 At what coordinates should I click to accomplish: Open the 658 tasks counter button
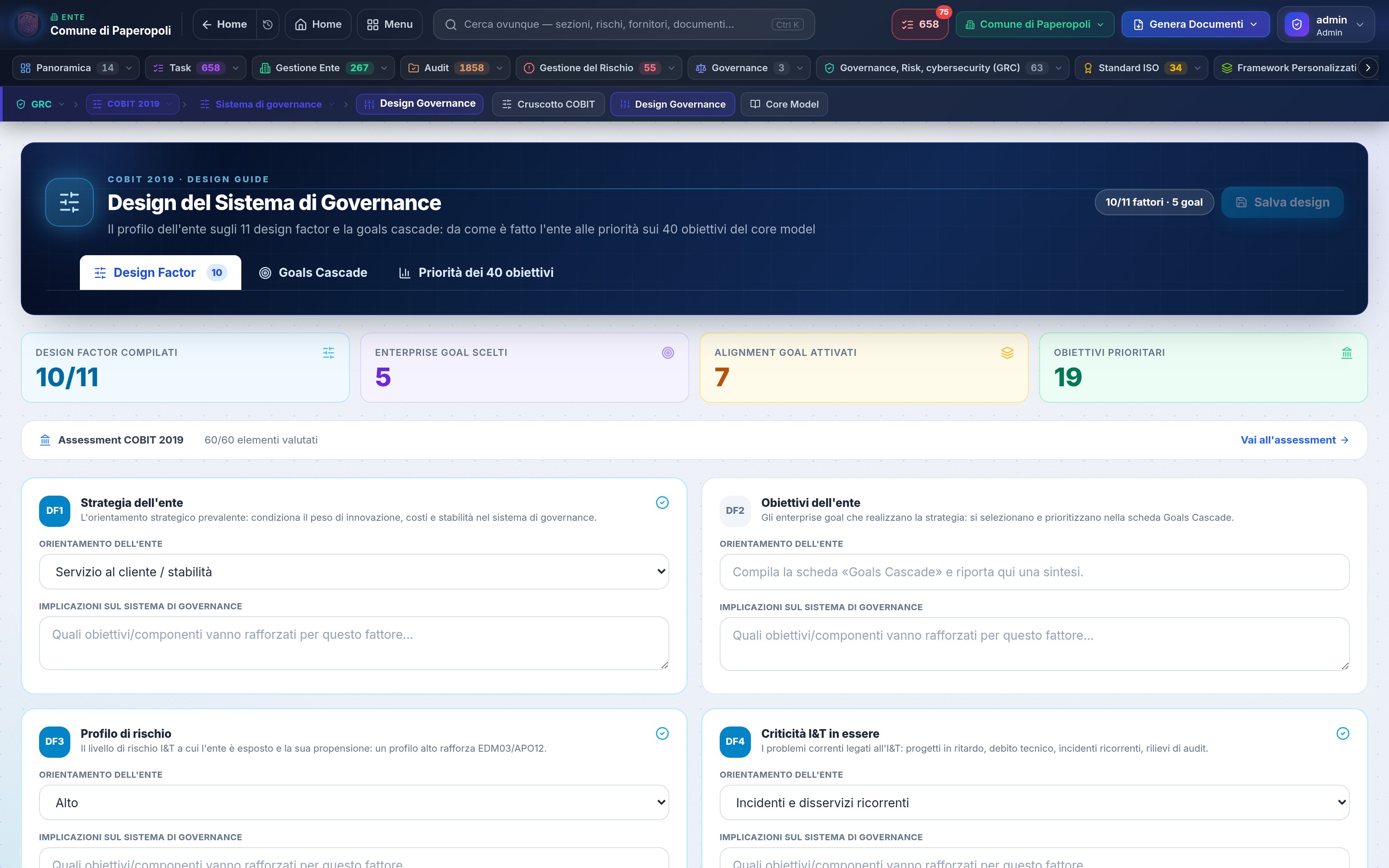pos(920,25)
